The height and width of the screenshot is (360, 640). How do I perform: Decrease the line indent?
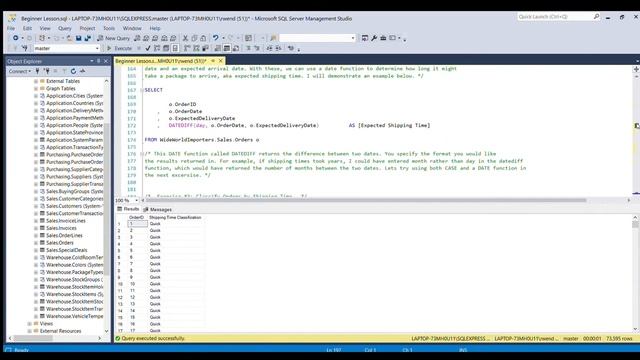pos(269,48)
